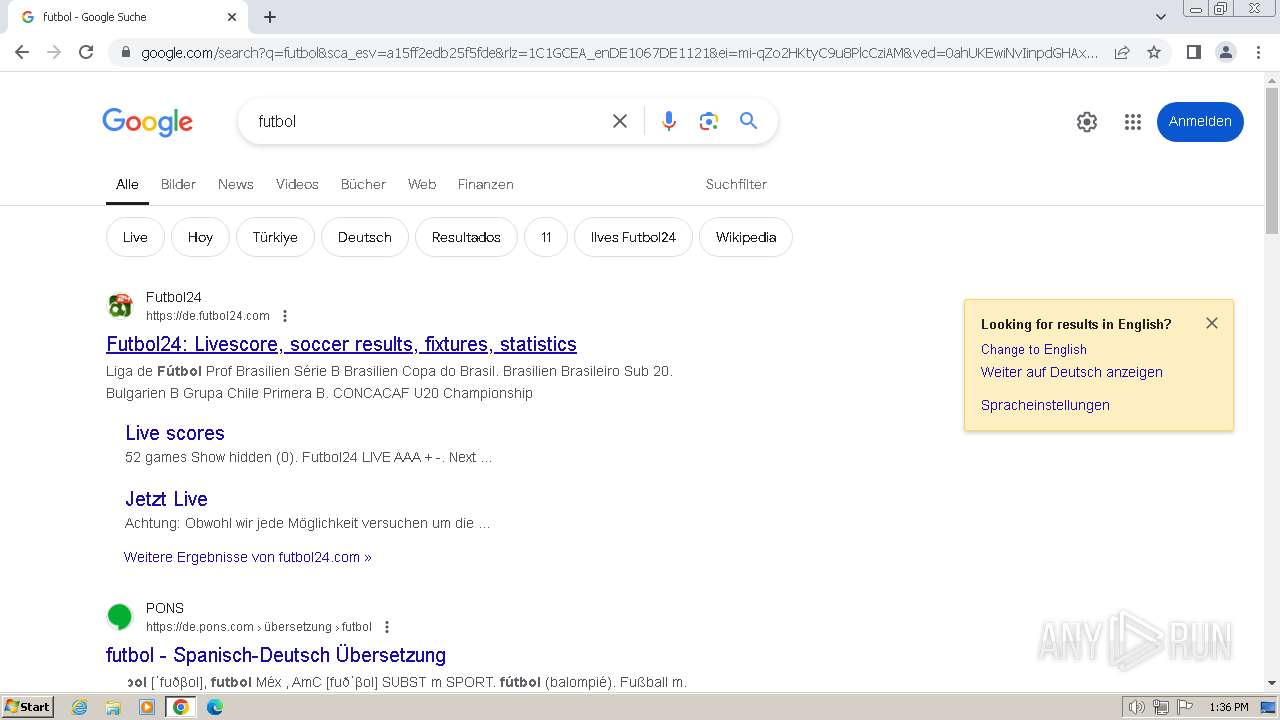Close the futbol - Google Suche tab
1280x720 pixels.
pyautogui.click(x=232, y=17)
